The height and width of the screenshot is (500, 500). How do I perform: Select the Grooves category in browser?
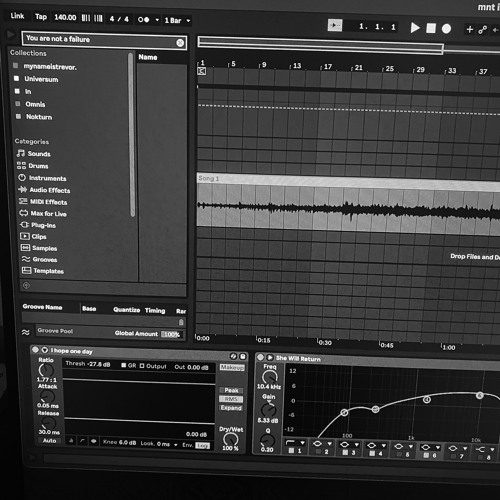tap(39, 259)
